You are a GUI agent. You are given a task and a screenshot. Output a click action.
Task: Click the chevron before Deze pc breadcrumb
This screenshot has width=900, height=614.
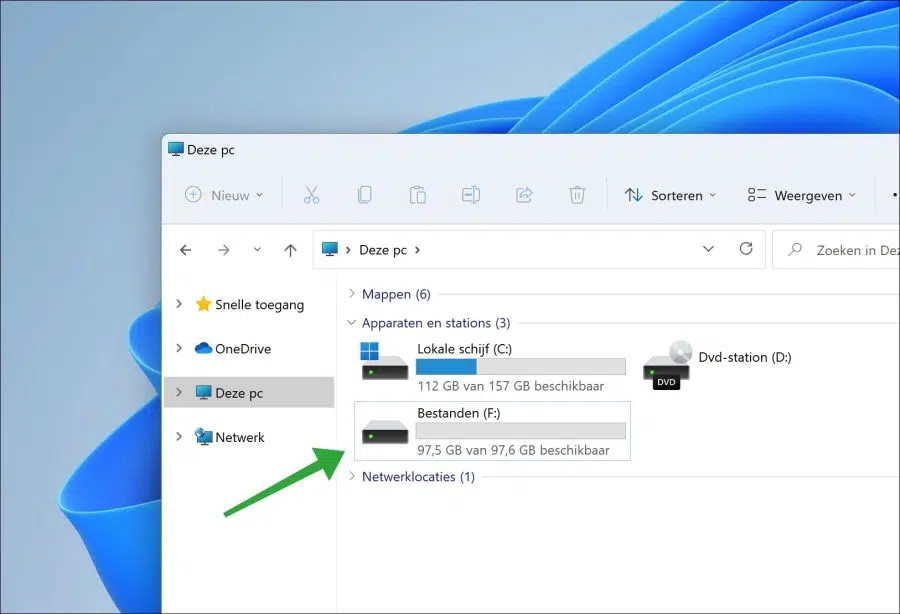tap(348, 250)
